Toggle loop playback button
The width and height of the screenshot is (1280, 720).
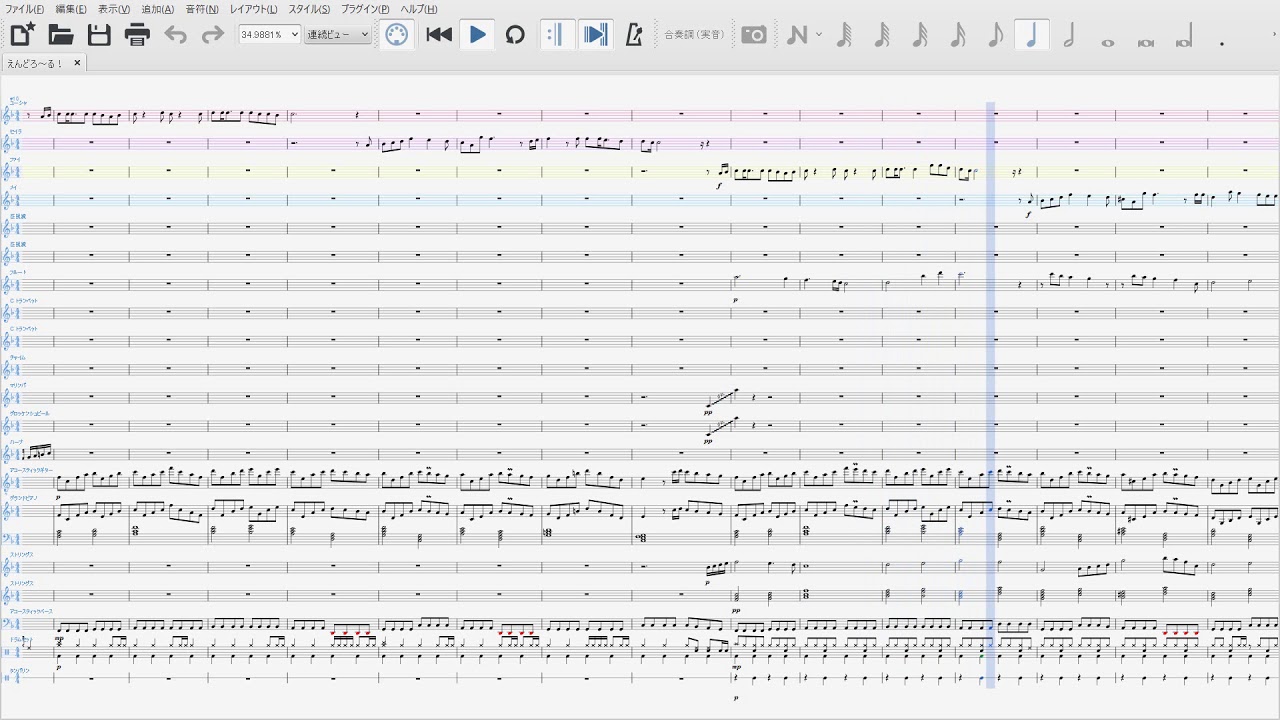[x=515, y=35]
